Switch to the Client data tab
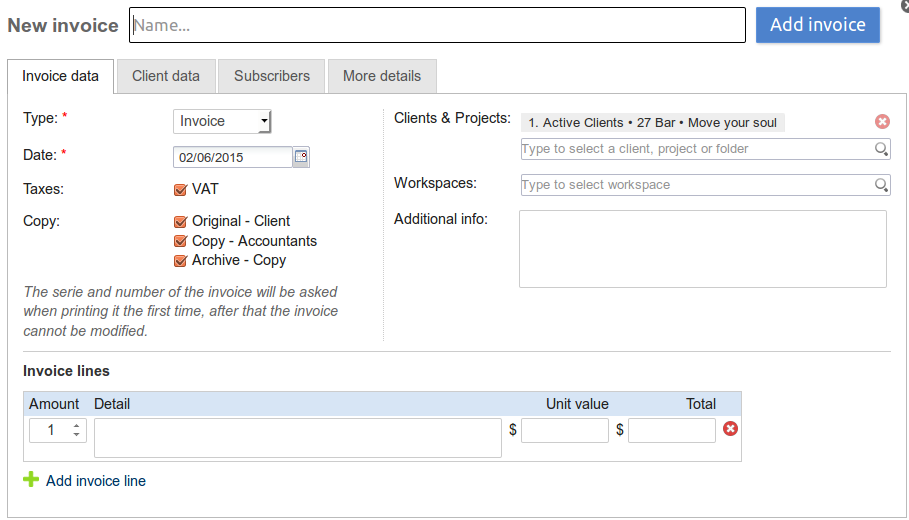The height and width of the screenshot is (520, 909). 166,76
